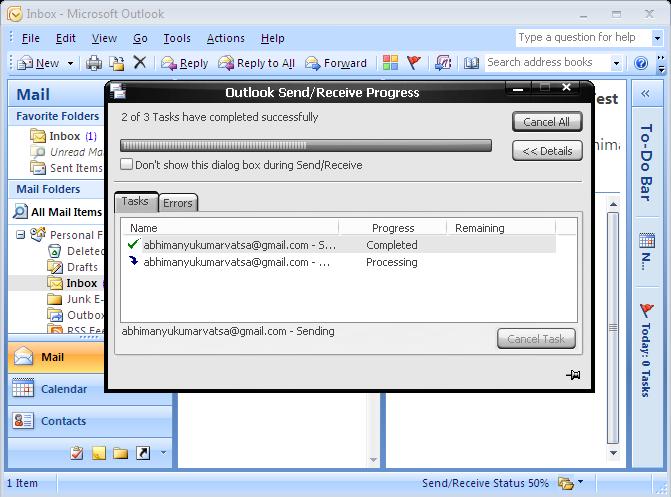This screenshot has height=497, width=671.
Task: Open the Edit menu
Action: pyautogui.click(x=65, y=38)
